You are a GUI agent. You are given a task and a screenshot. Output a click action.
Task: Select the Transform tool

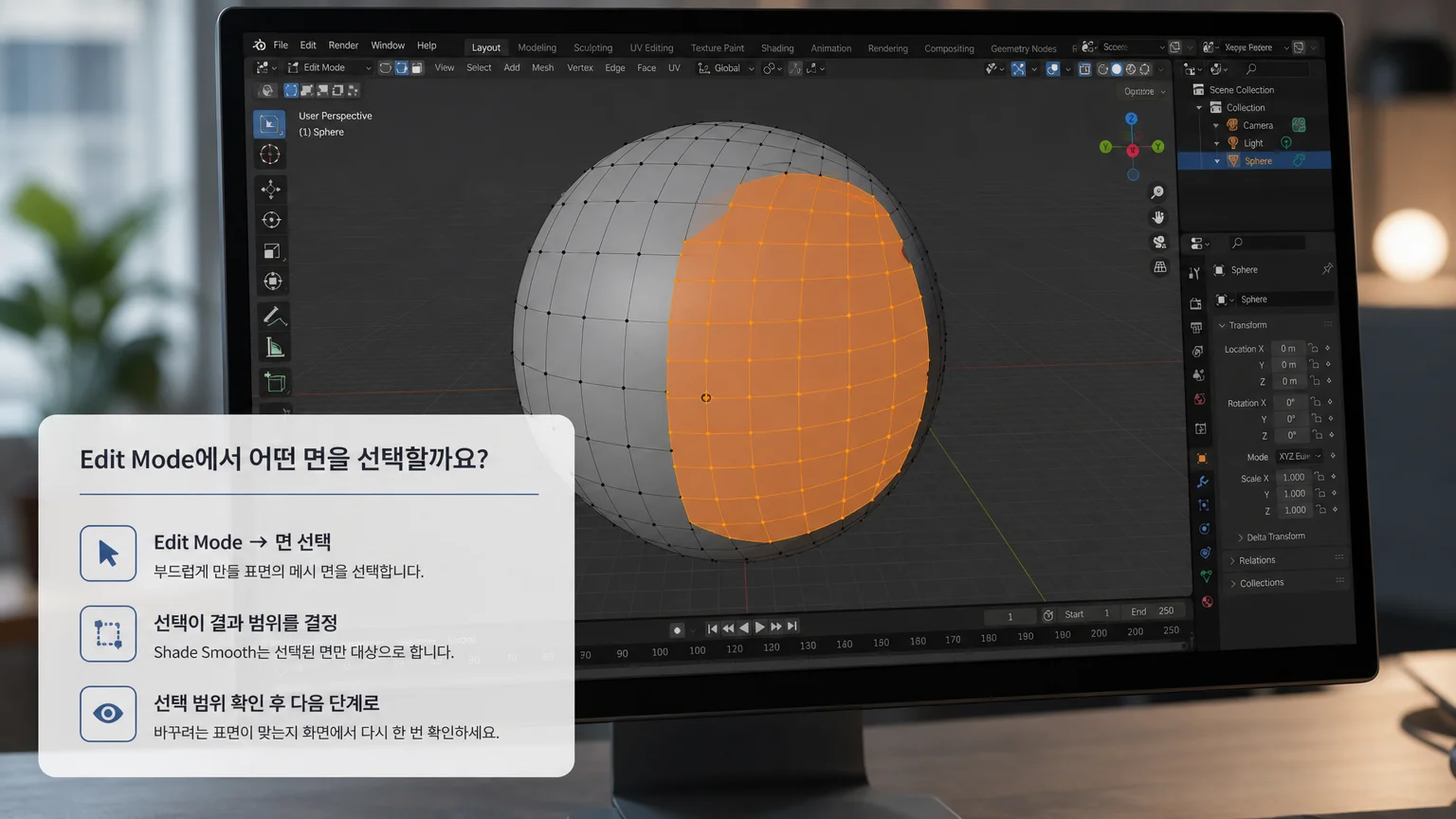(x=273, y=282)
